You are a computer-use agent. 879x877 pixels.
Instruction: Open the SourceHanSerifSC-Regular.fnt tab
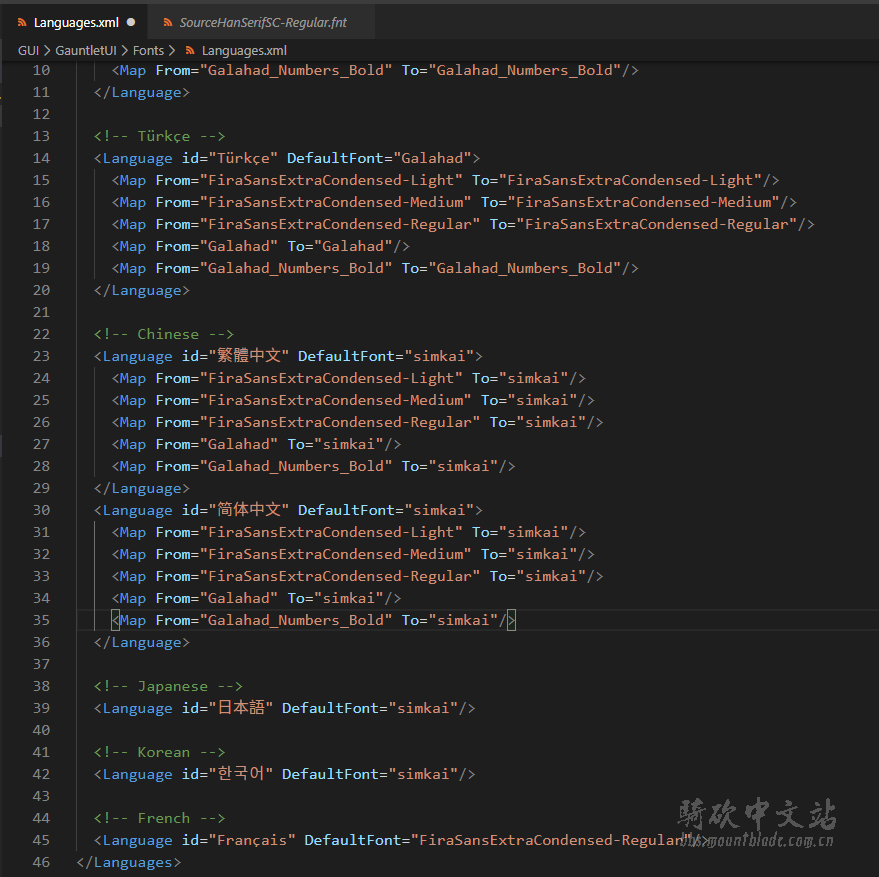[261, 22]
